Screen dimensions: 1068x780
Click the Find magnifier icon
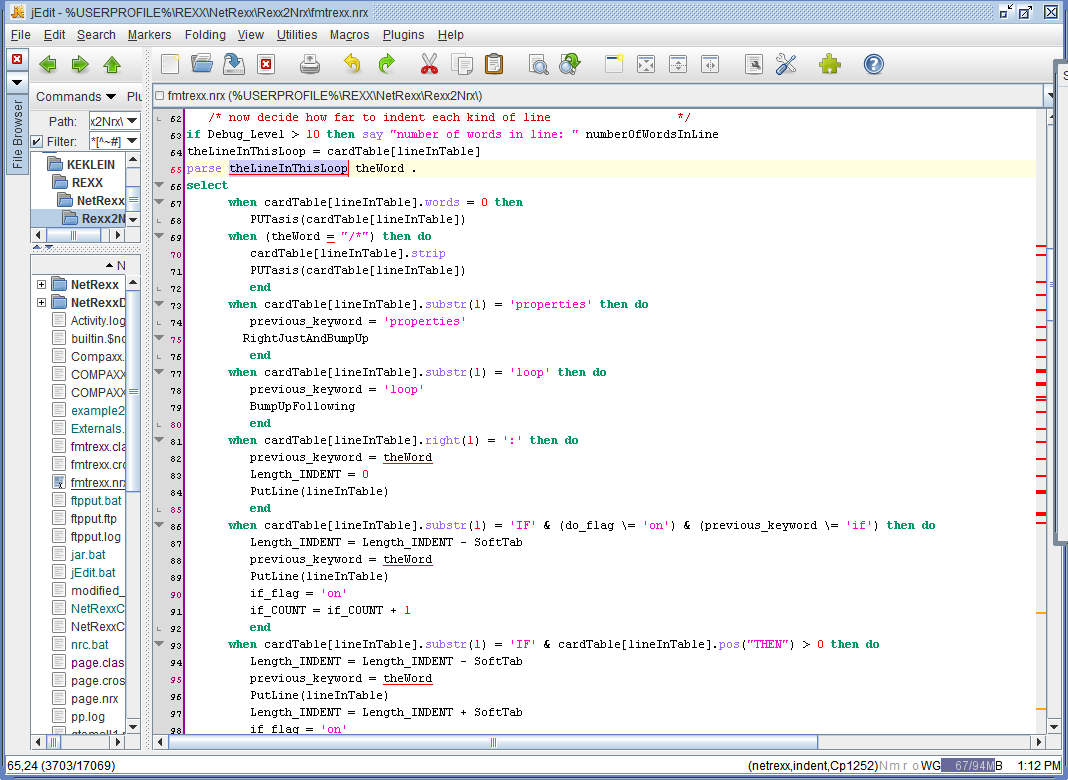click(x=538, y=64)
